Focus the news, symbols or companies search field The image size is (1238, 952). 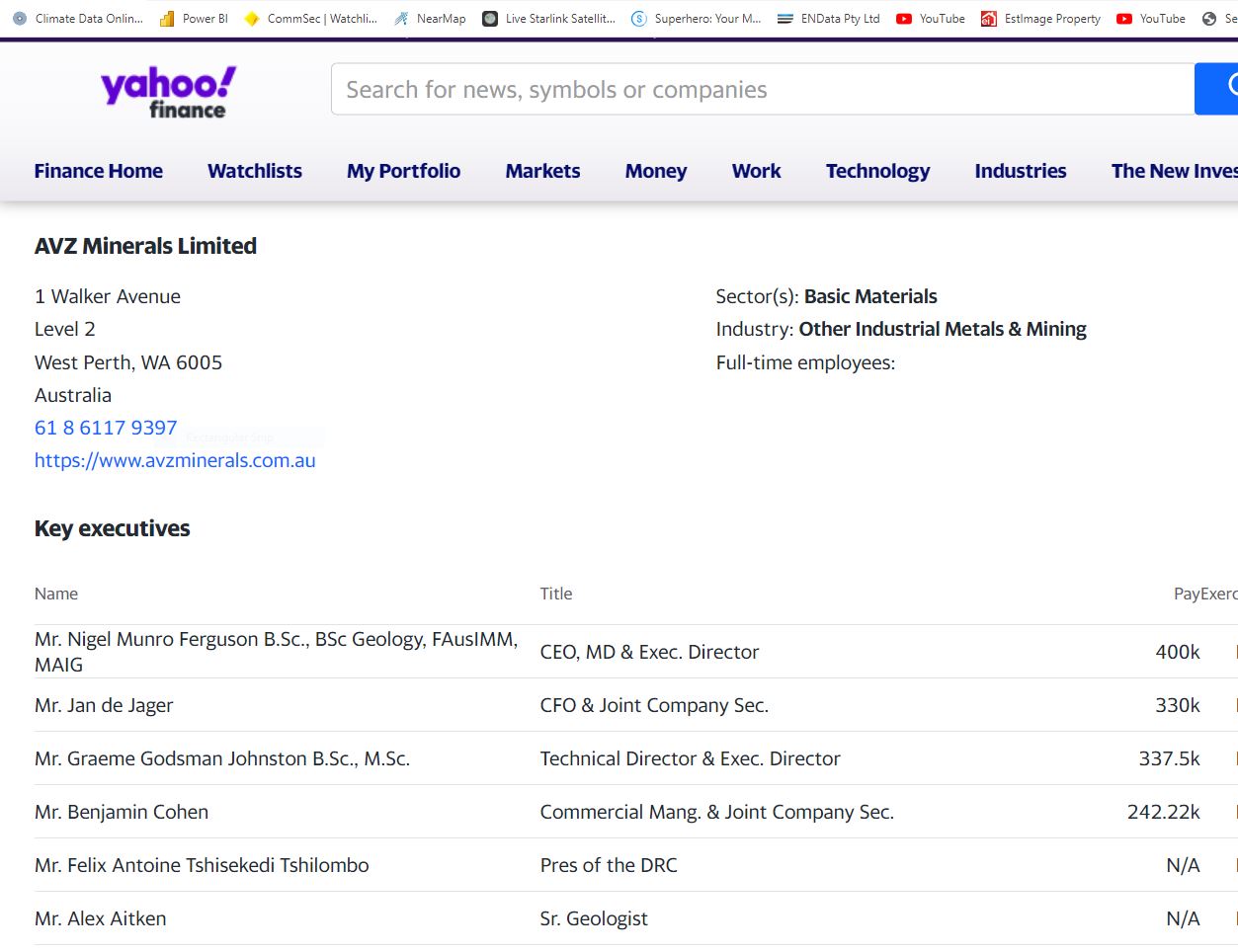click(x=763, y=89)
